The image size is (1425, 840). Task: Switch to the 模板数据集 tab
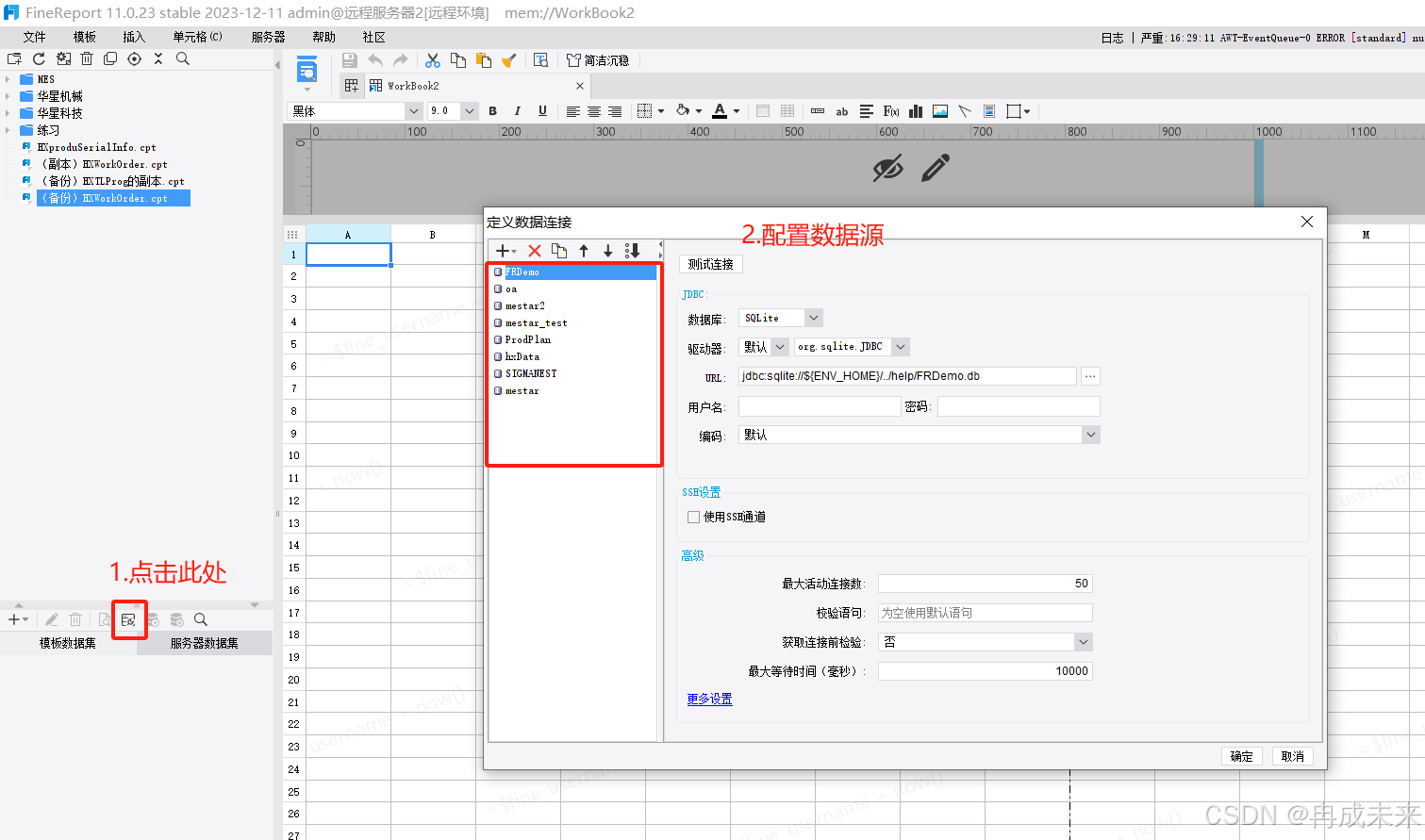pyautogui.click(x=68, y=643)
